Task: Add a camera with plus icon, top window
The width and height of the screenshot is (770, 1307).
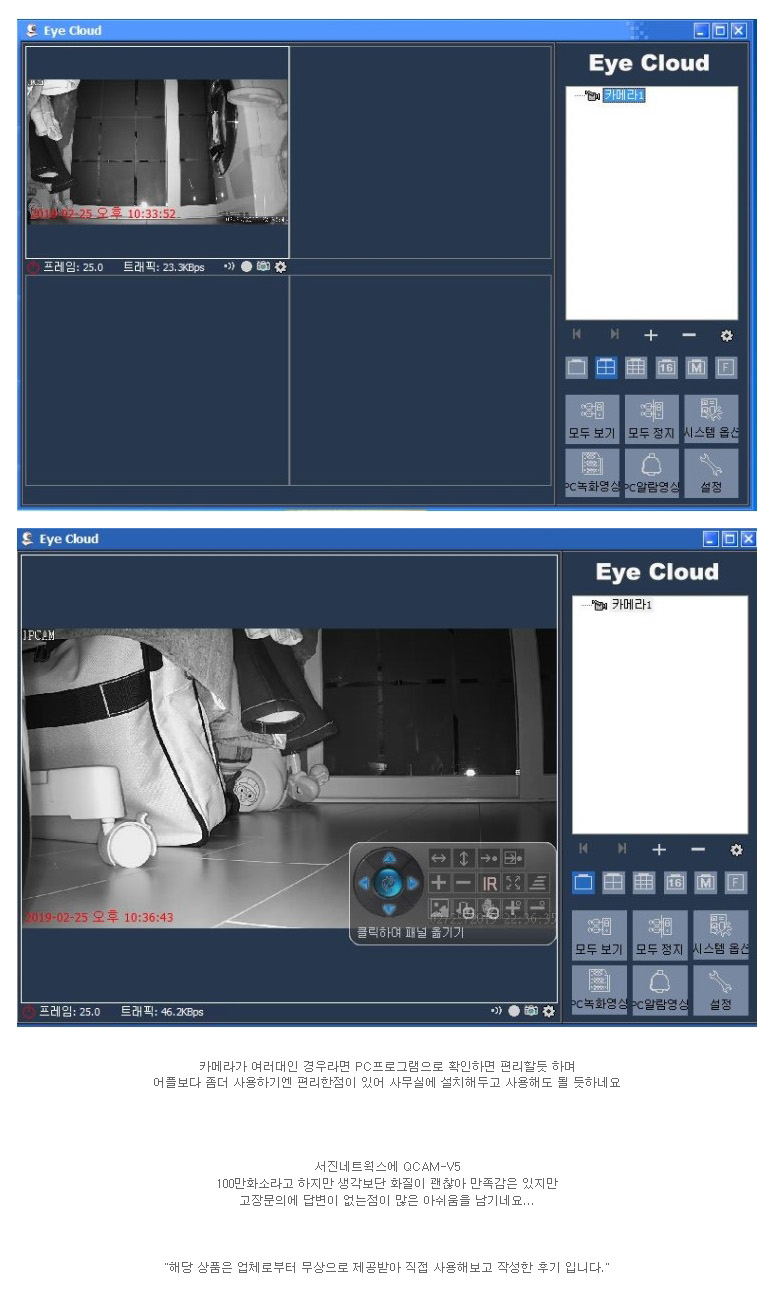Action: pos(650,336)
